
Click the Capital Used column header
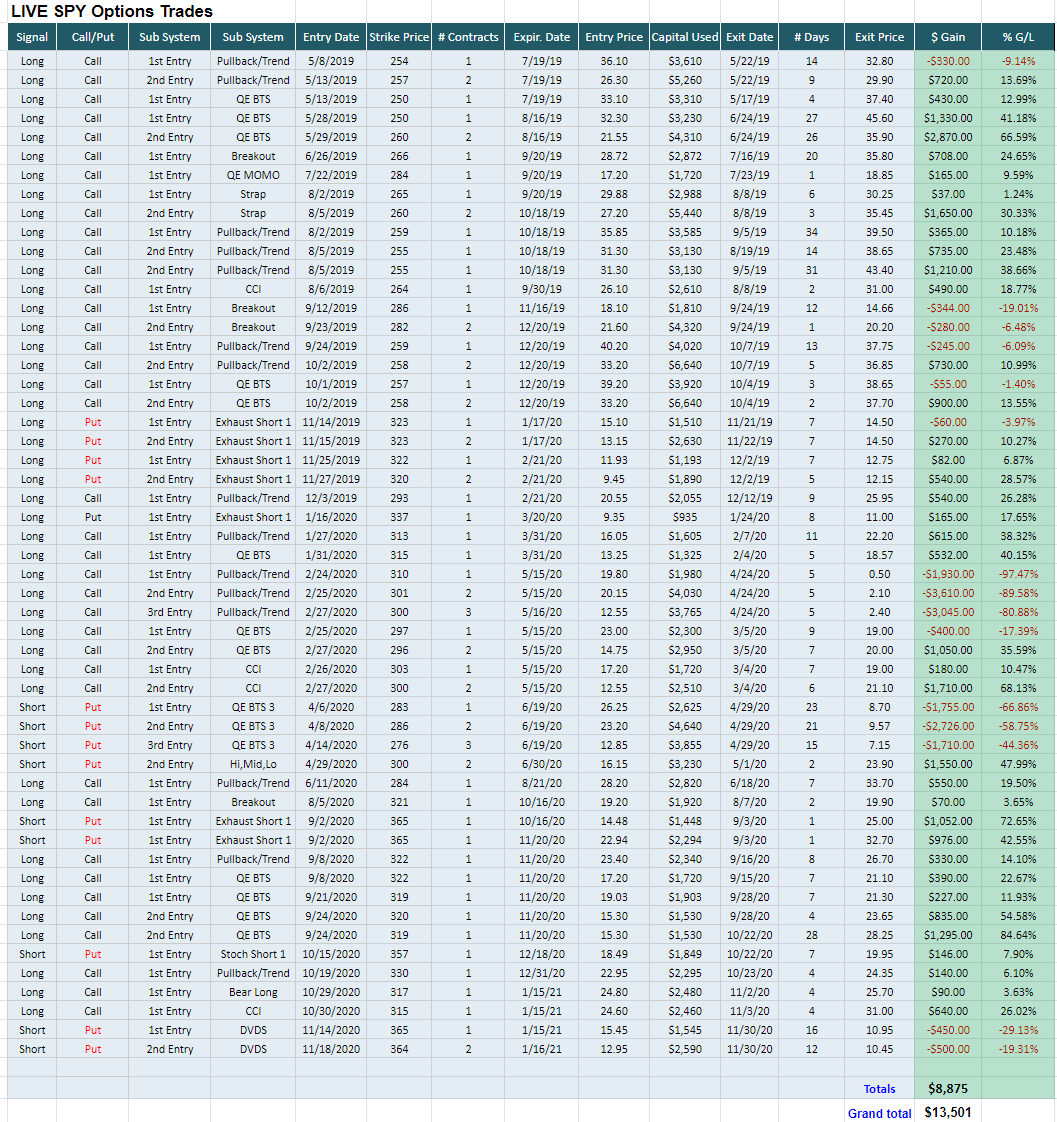click(x=685, y=37)
